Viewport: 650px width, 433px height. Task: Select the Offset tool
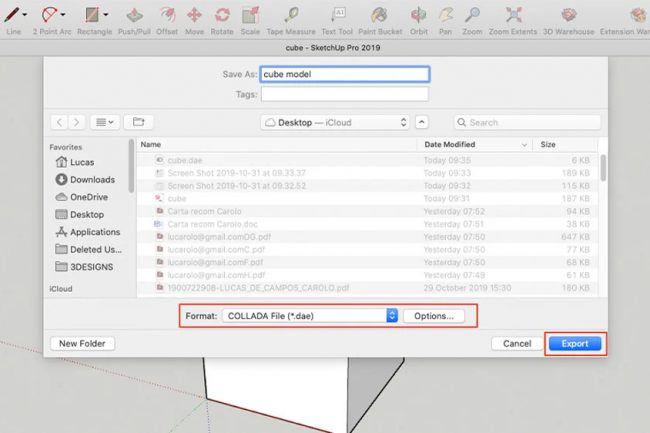(168, 16)
